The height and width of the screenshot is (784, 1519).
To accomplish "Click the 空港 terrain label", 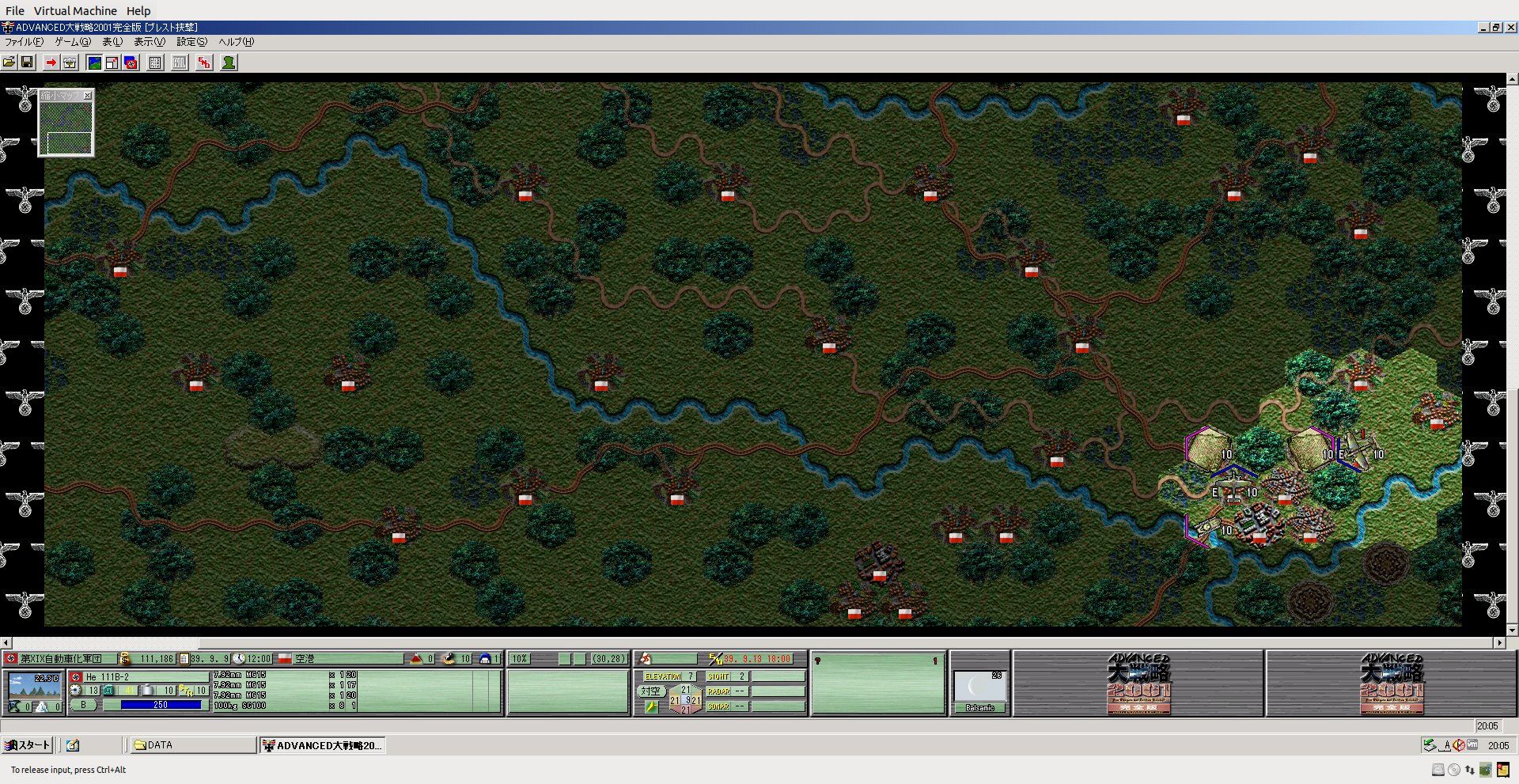I will pyautogui.click(x=305, y=659).
